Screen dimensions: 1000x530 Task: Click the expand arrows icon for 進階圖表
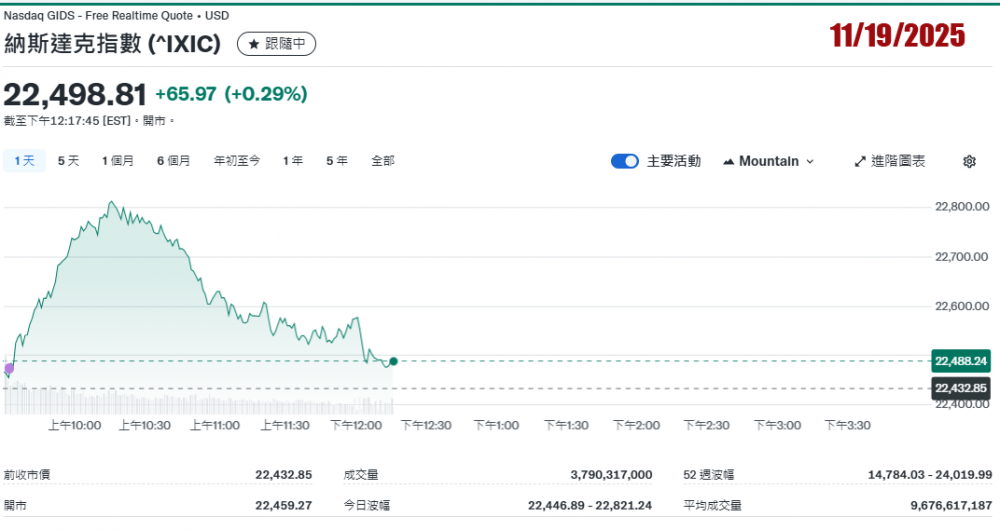click(x=860, y=161)
